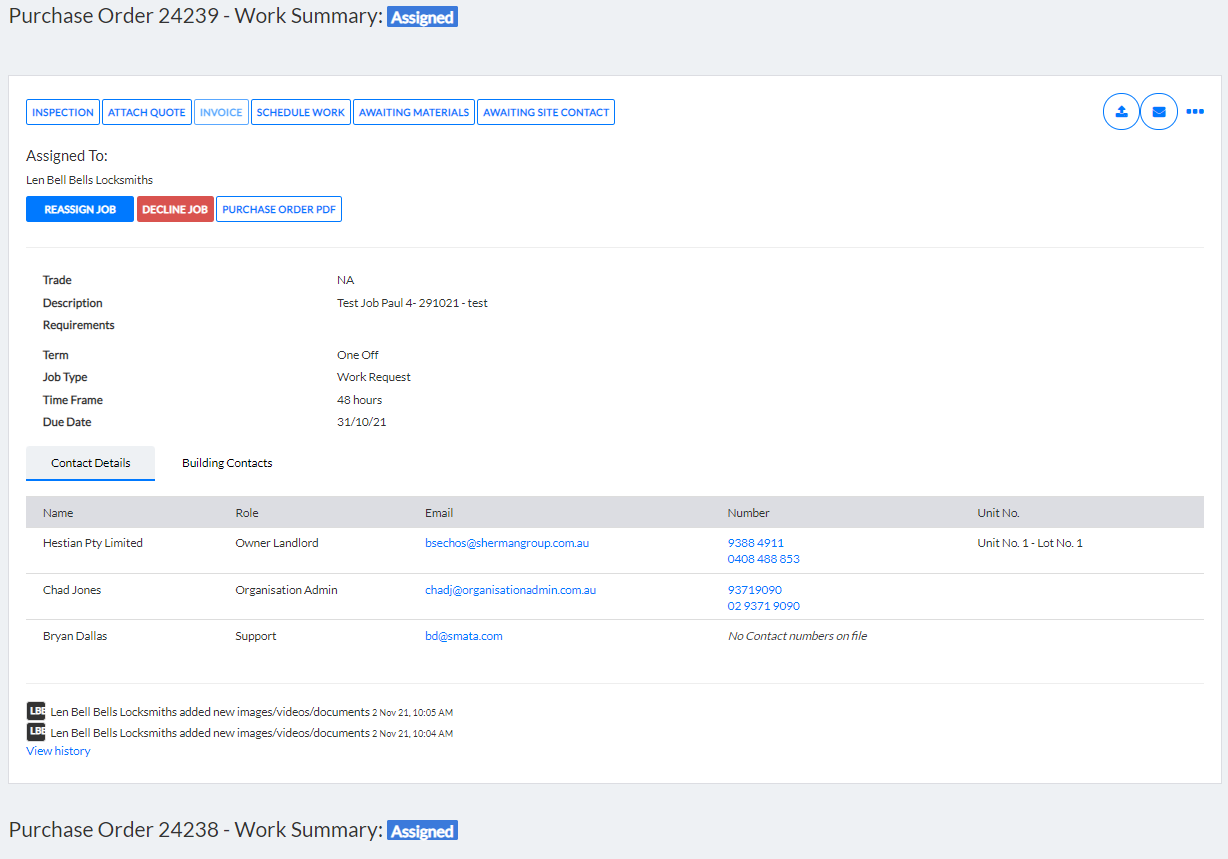Click the email envelope icon button
The image size is (1228, 859).
pos(1159,112)
